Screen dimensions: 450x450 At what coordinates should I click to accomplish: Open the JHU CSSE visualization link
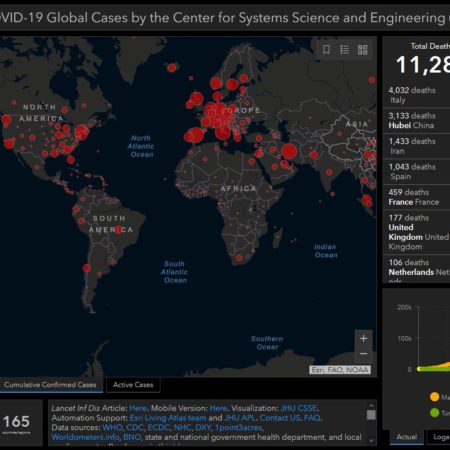299,408
